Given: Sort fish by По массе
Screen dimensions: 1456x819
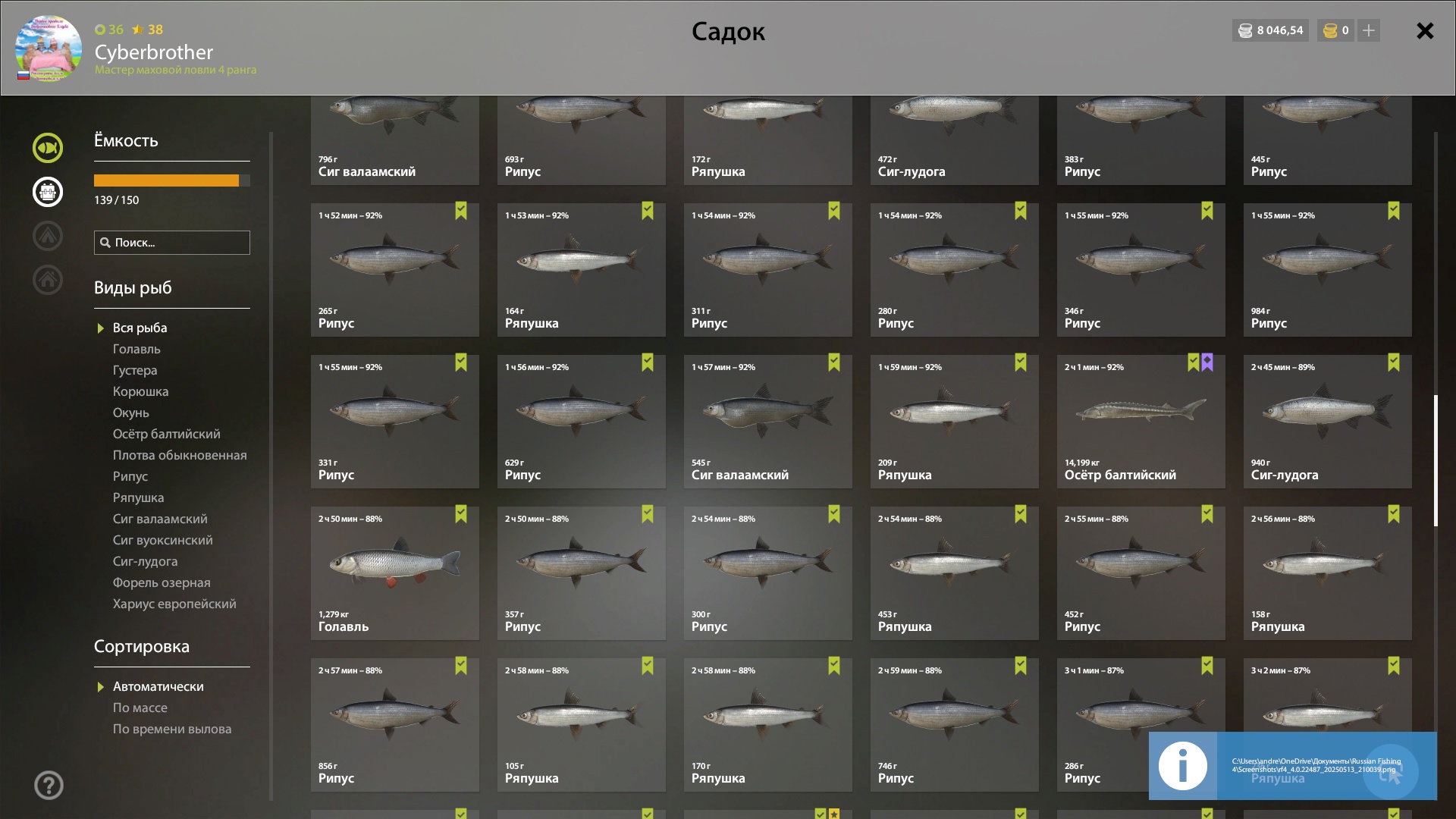Looking at the screenshot, I should point(140,708).
